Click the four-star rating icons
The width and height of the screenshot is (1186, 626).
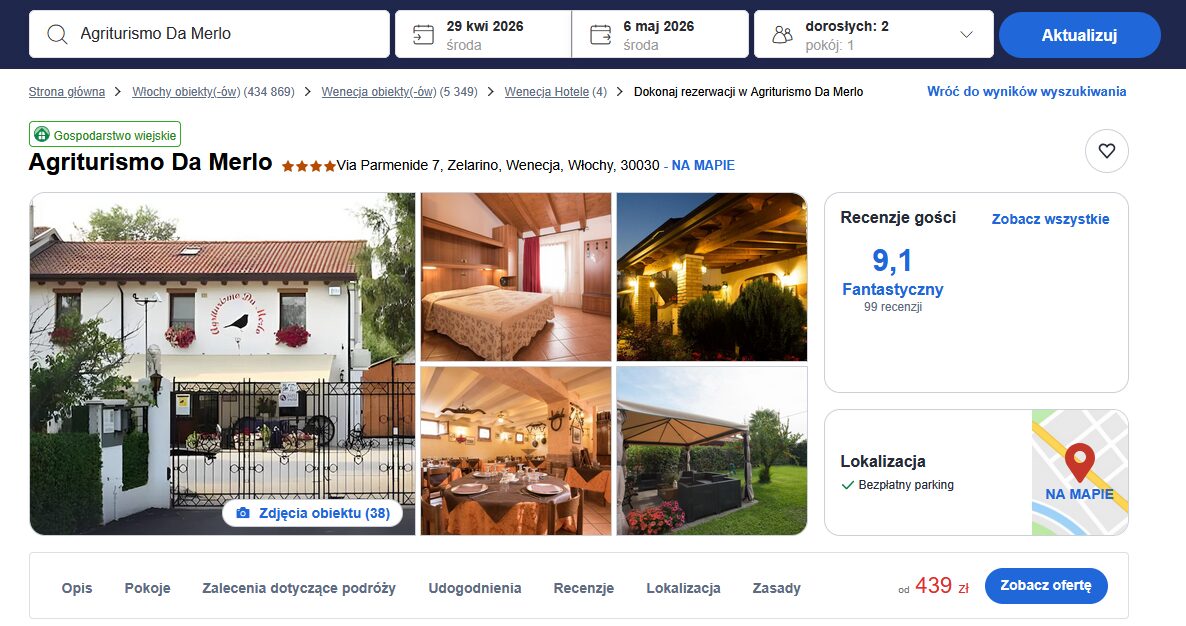tap(309, 166)
